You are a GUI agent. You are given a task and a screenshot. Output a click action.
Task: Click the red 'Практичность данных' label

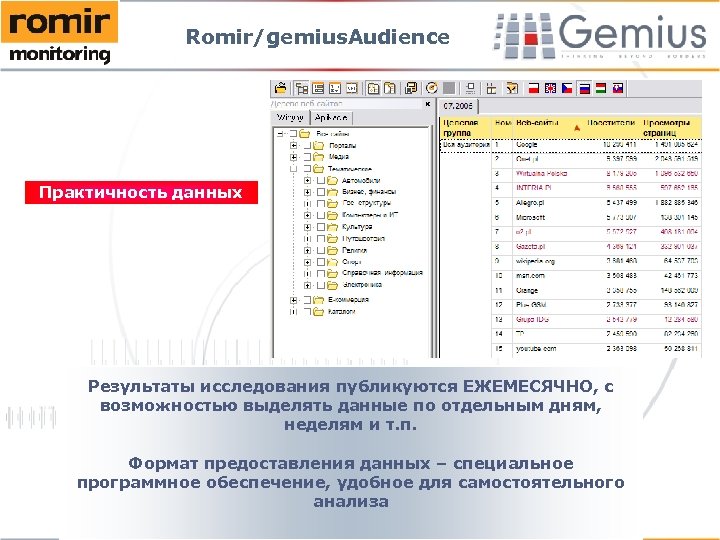click(141, 192)
